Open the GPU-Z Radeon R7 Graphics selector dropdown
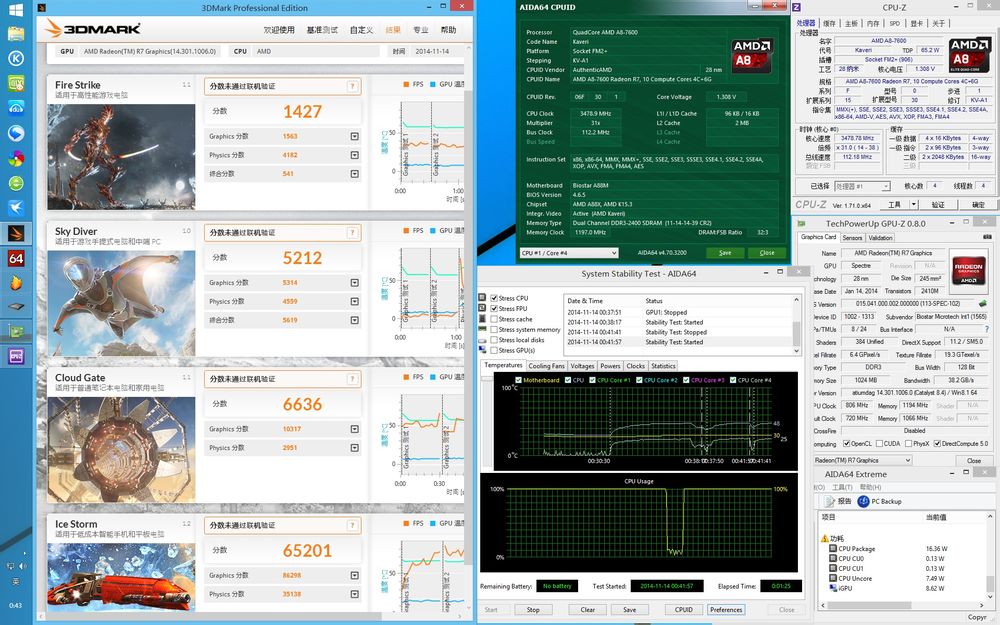 (x=862, y=460)
